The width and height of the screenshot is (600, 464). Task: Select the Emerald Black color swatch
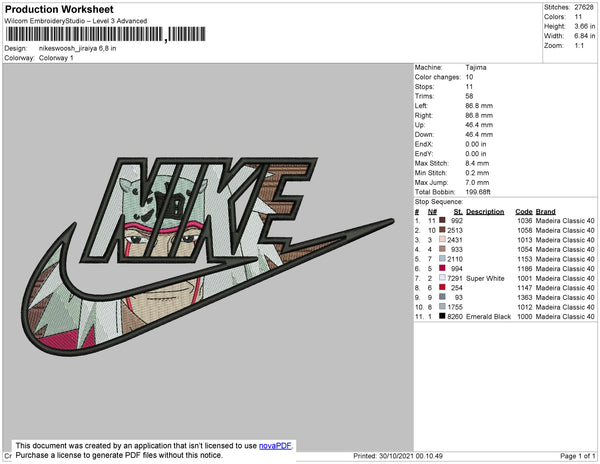442,316
